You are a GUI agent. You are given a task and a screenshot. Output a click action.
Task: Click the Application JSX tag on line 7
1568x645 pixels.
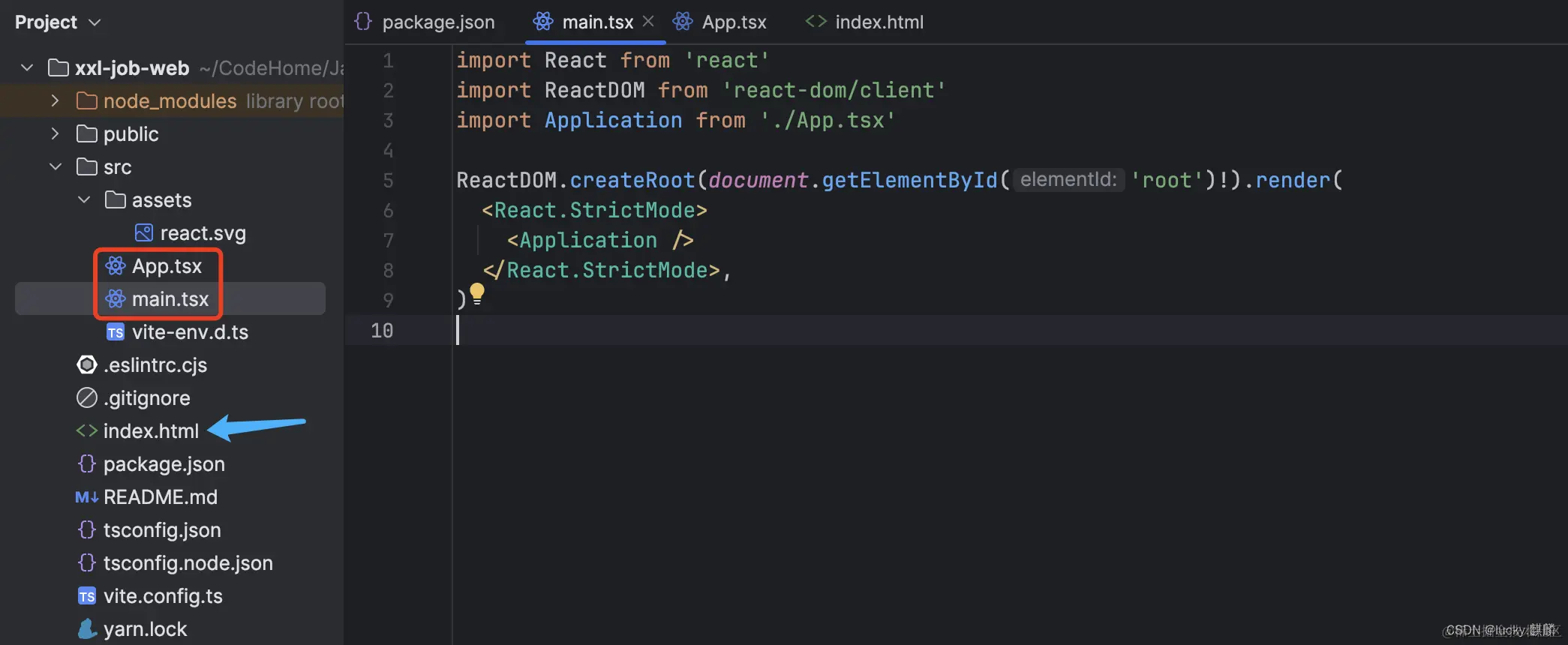[x=600, y=240]
